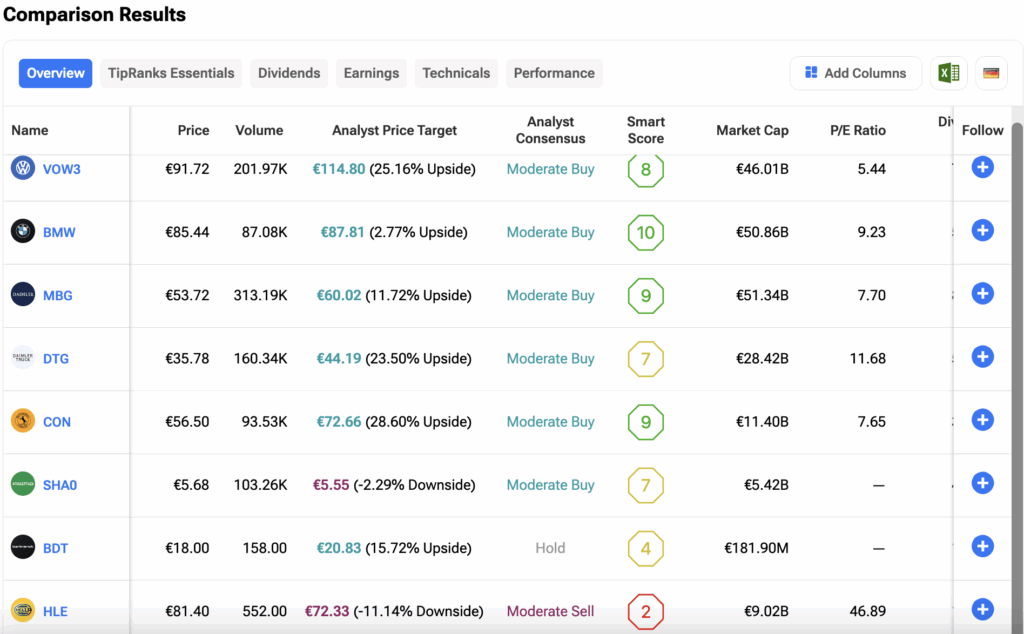The width and height of the screenshot is (1024, 634).
Task: Sort by Market Cap column header
Action: pyautogui.click(x=752, y=130)
